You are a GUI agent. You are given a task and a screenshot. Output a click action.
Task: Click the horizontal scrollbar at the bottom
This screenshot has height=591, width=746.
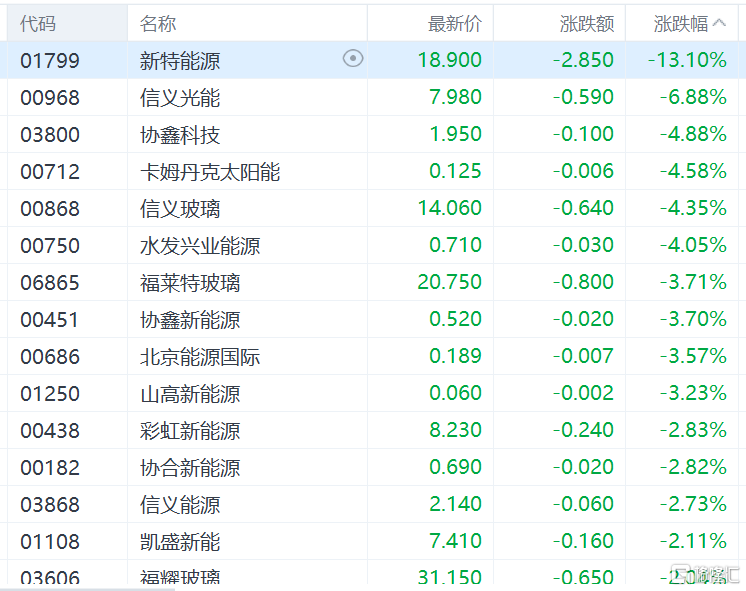coord(88,589)
